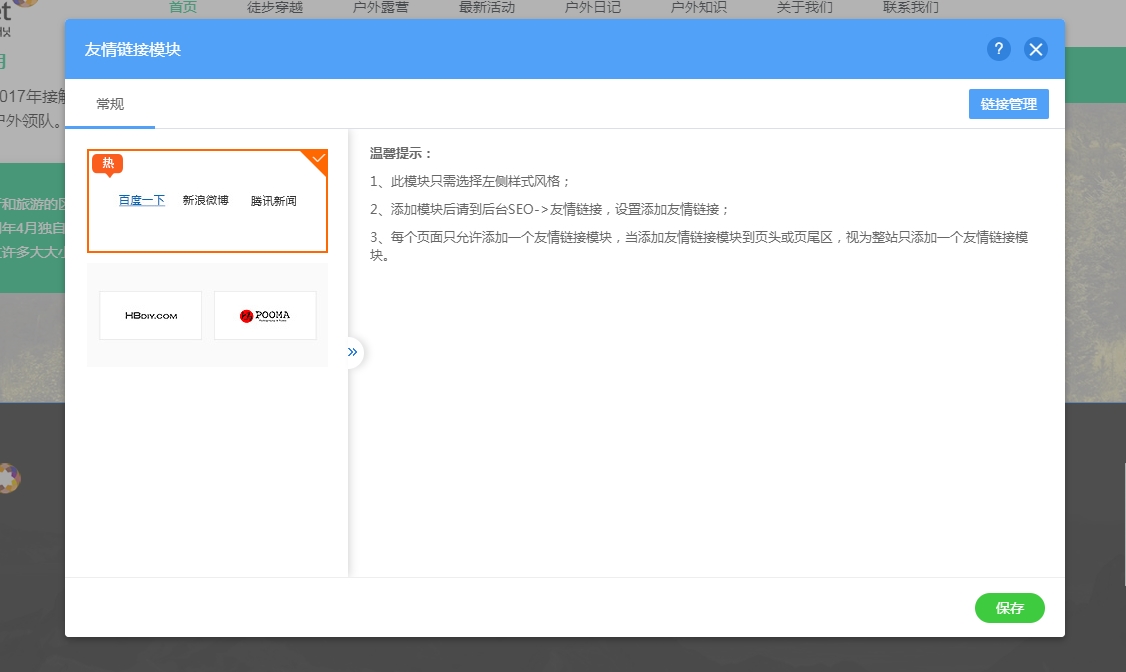Click the help question mark icon
The width and height of the screenshot is (1126, 672).
[x=998, y=49]
